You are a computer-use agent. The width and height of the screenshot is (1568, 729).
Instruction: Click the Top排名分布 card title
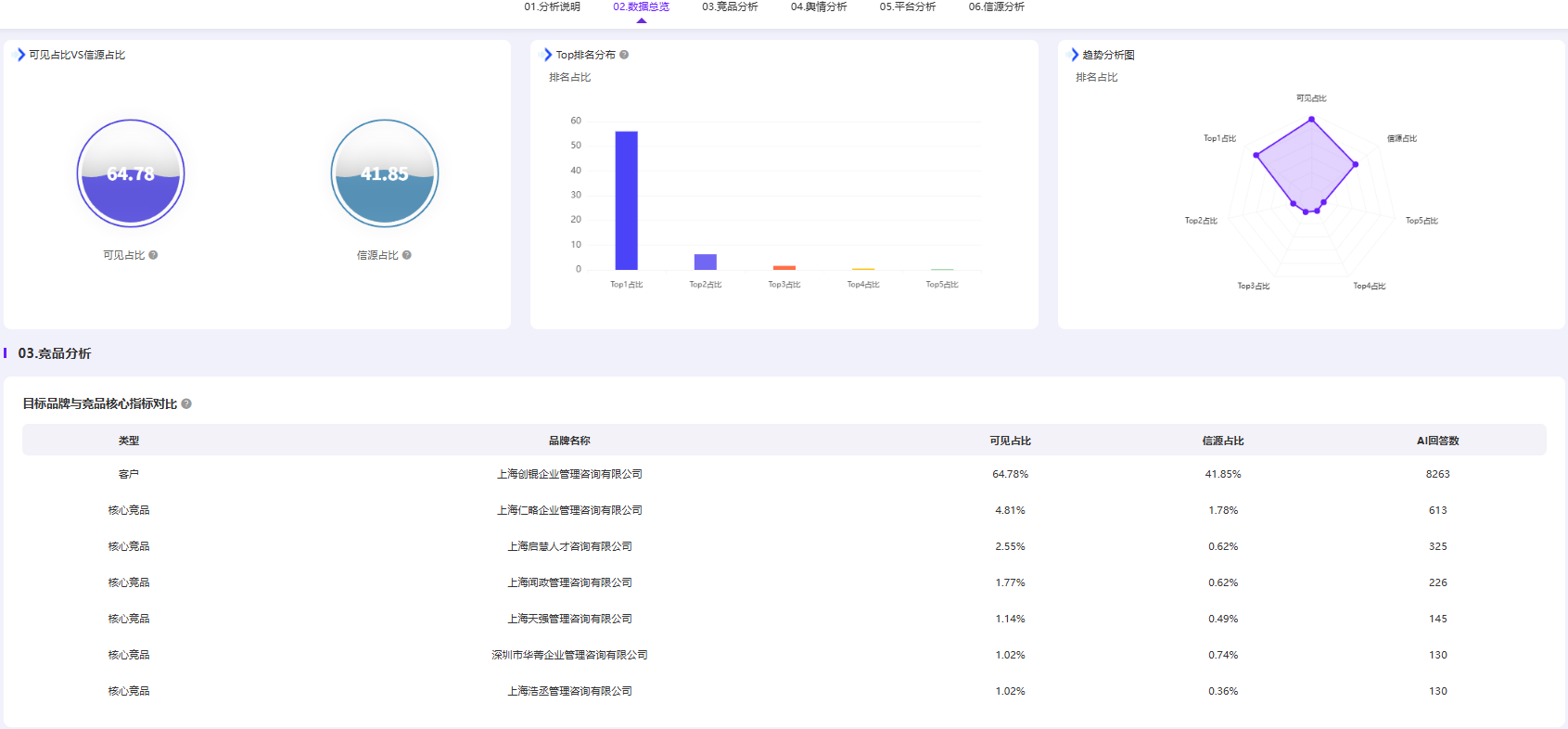click(x=586, y=55)
